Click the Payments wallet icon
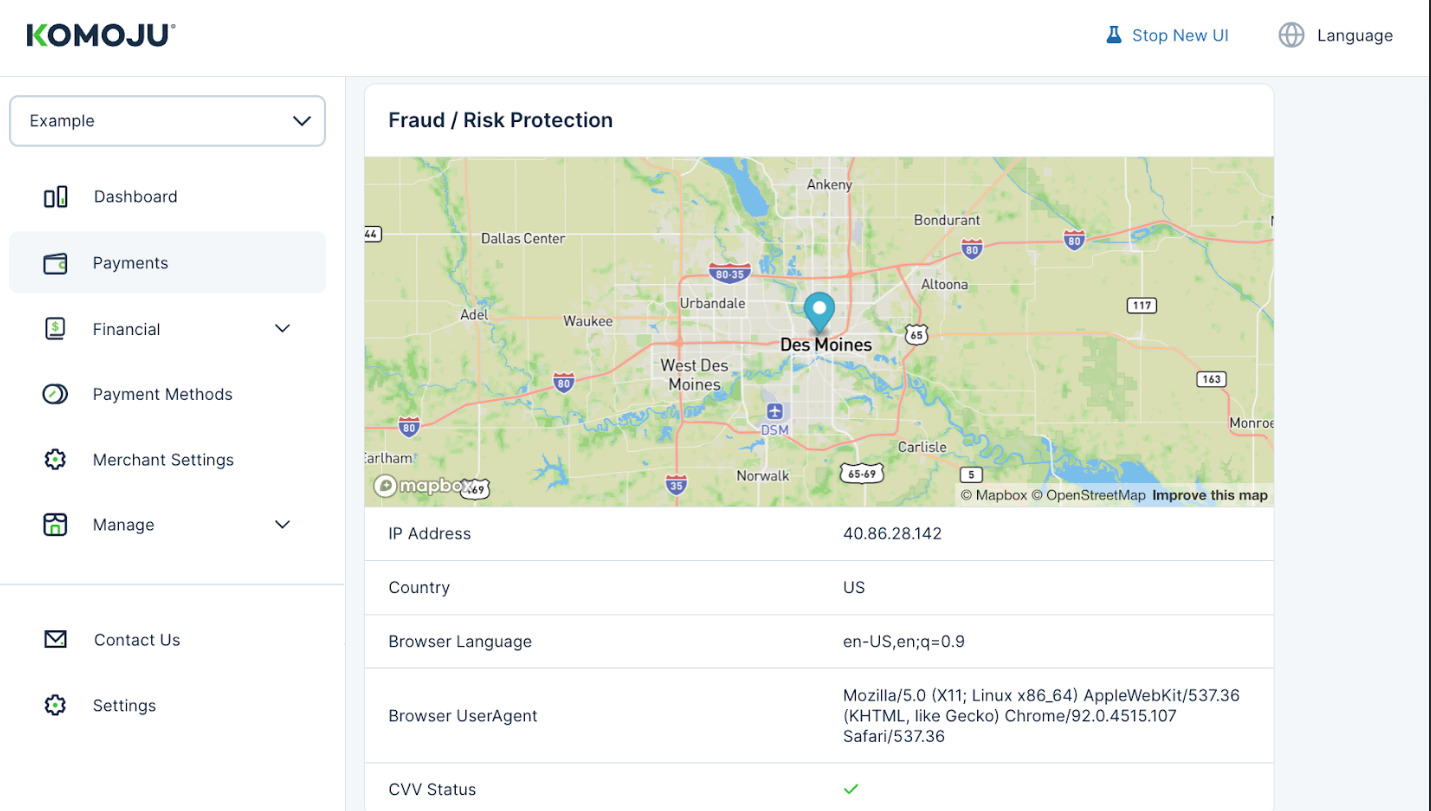Viewport: 1431px width, 811px height. pyautogui.click(x=55, y=264)
